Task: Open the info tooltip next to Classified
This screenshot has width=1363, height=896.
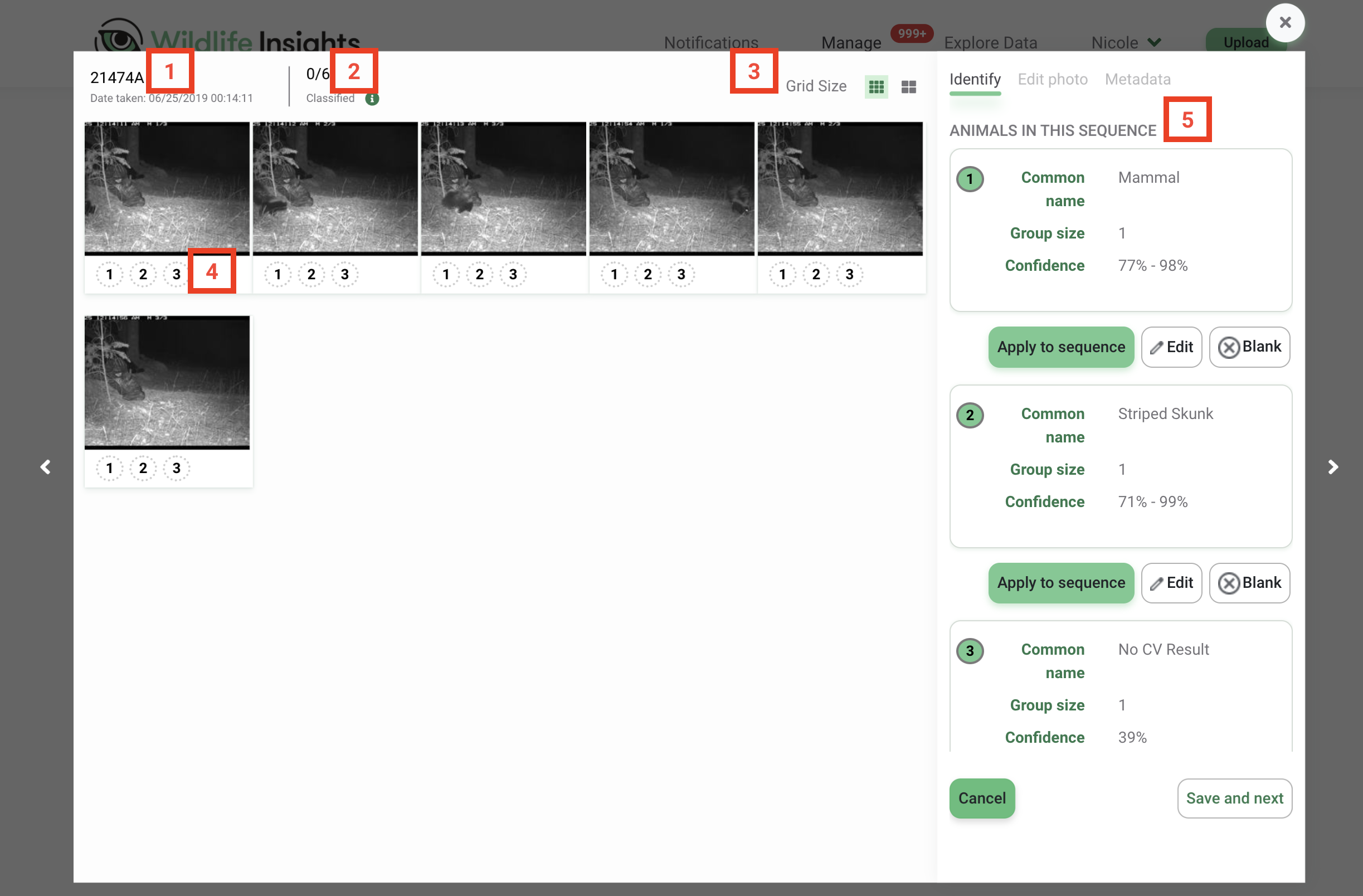Action: (x=372, y=98)
